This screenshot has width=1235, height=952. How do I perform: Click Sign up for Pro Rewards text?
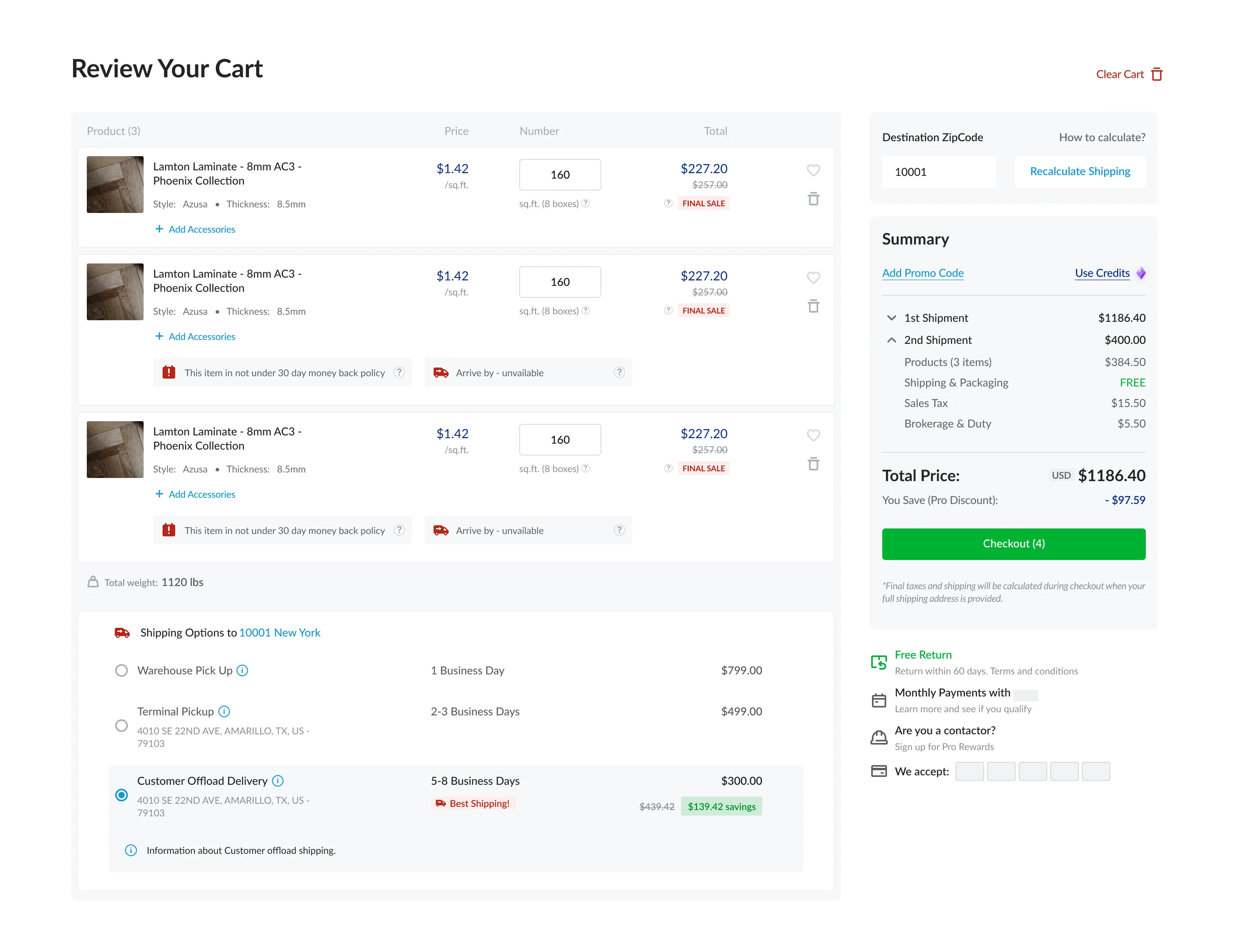pyautogui.click(x=944, y=747)
